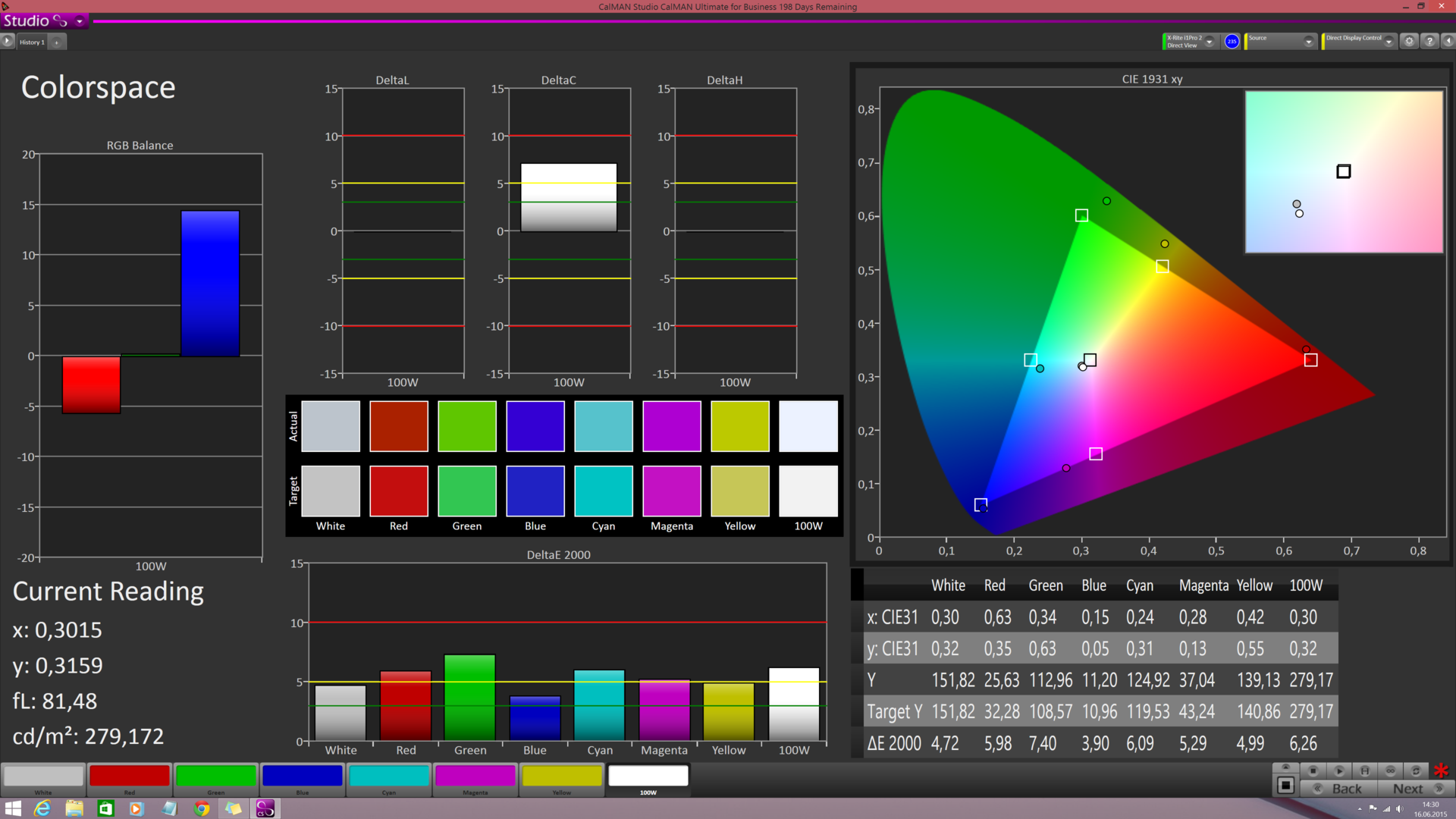The width and height of the screenshot is (1456, 819).
Task: Click the stop measurement icon
Action: (x=1313, y=770)
